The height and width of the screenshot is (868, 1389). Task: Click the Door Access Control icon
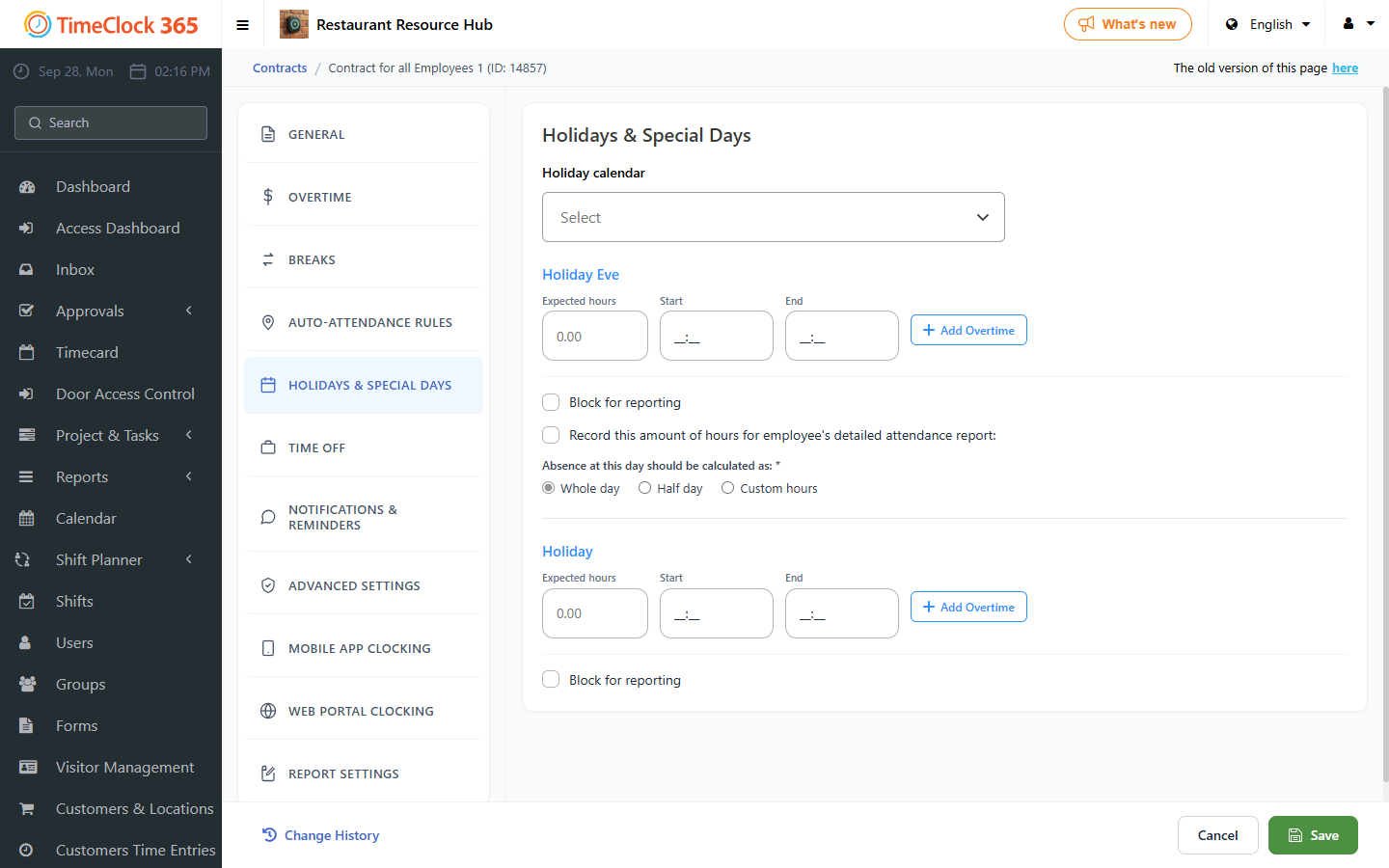coord(27,394)
